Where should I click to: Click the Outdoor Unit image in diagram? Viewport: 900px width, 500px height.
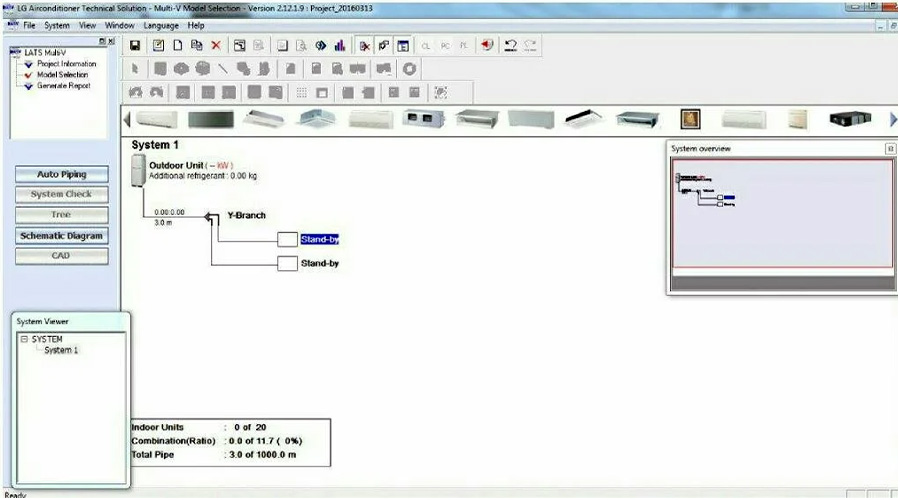tap(138, 170)
